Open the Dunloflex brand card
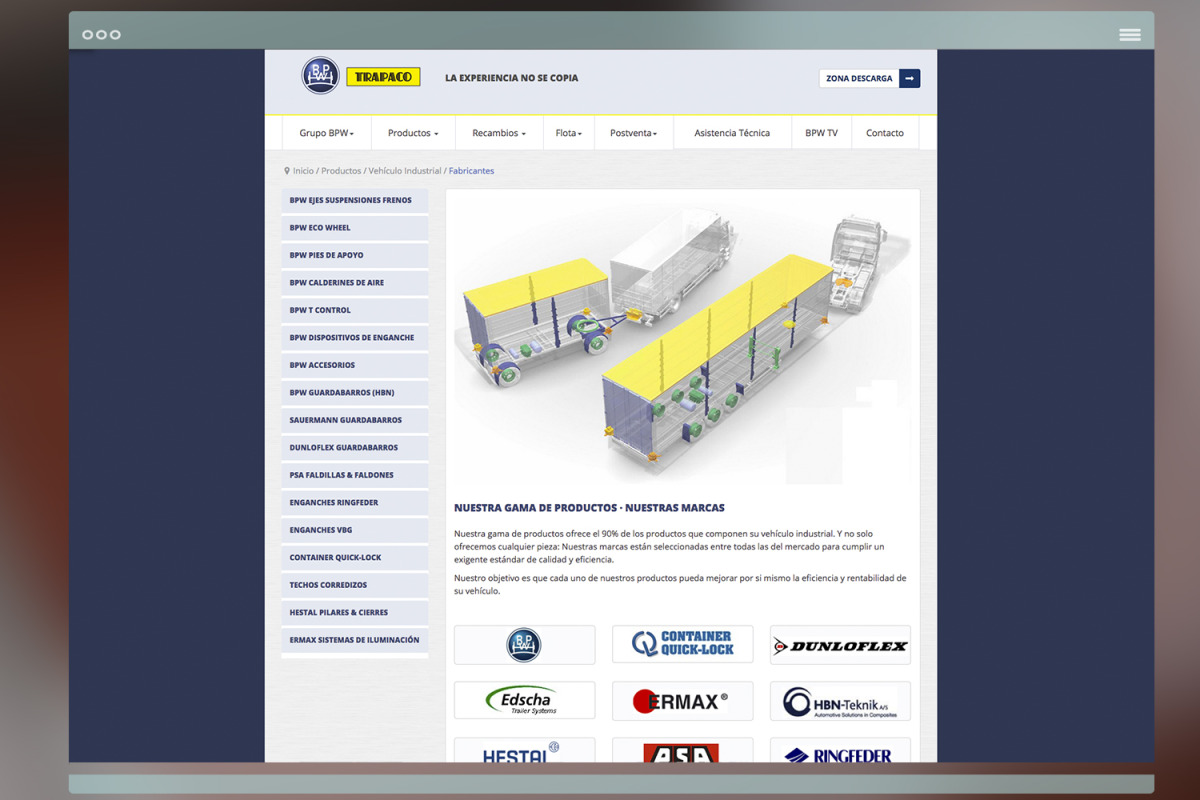The width and height of the screenshot is (1200, 800). [840, 645]
